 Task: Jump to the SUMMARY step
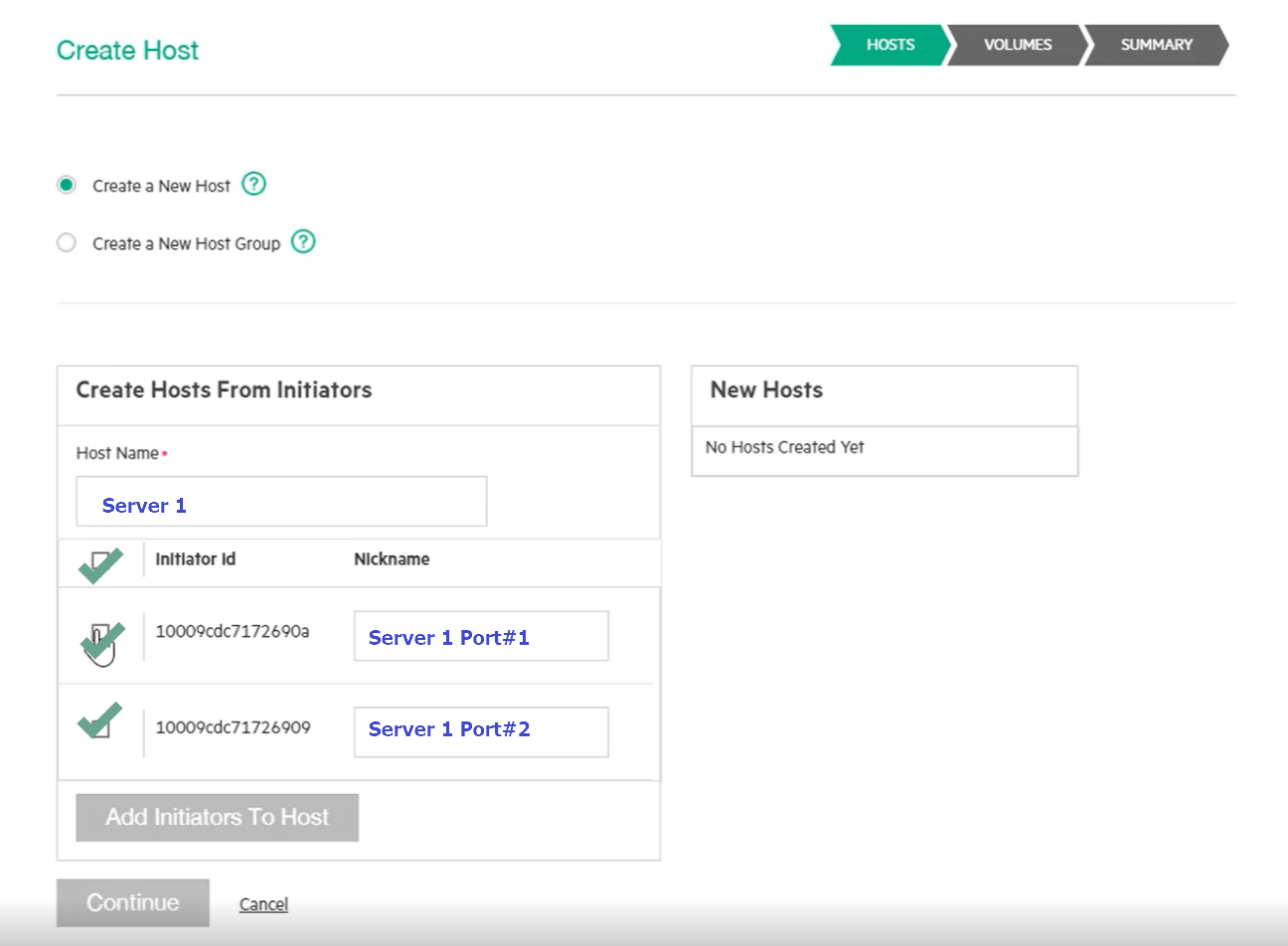tap(1155, 45)
